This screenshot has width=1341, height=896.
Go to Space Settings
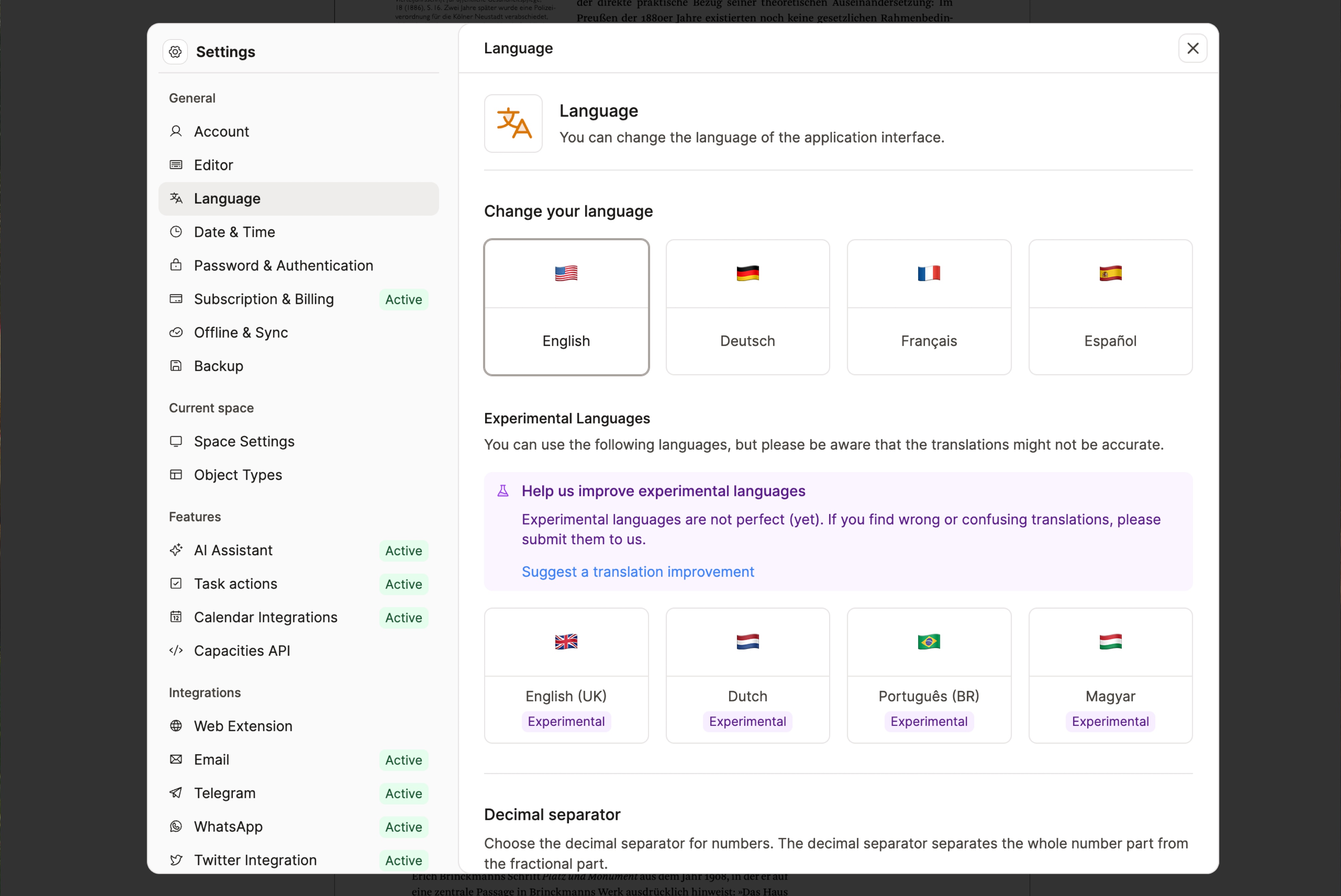(298, 441)
